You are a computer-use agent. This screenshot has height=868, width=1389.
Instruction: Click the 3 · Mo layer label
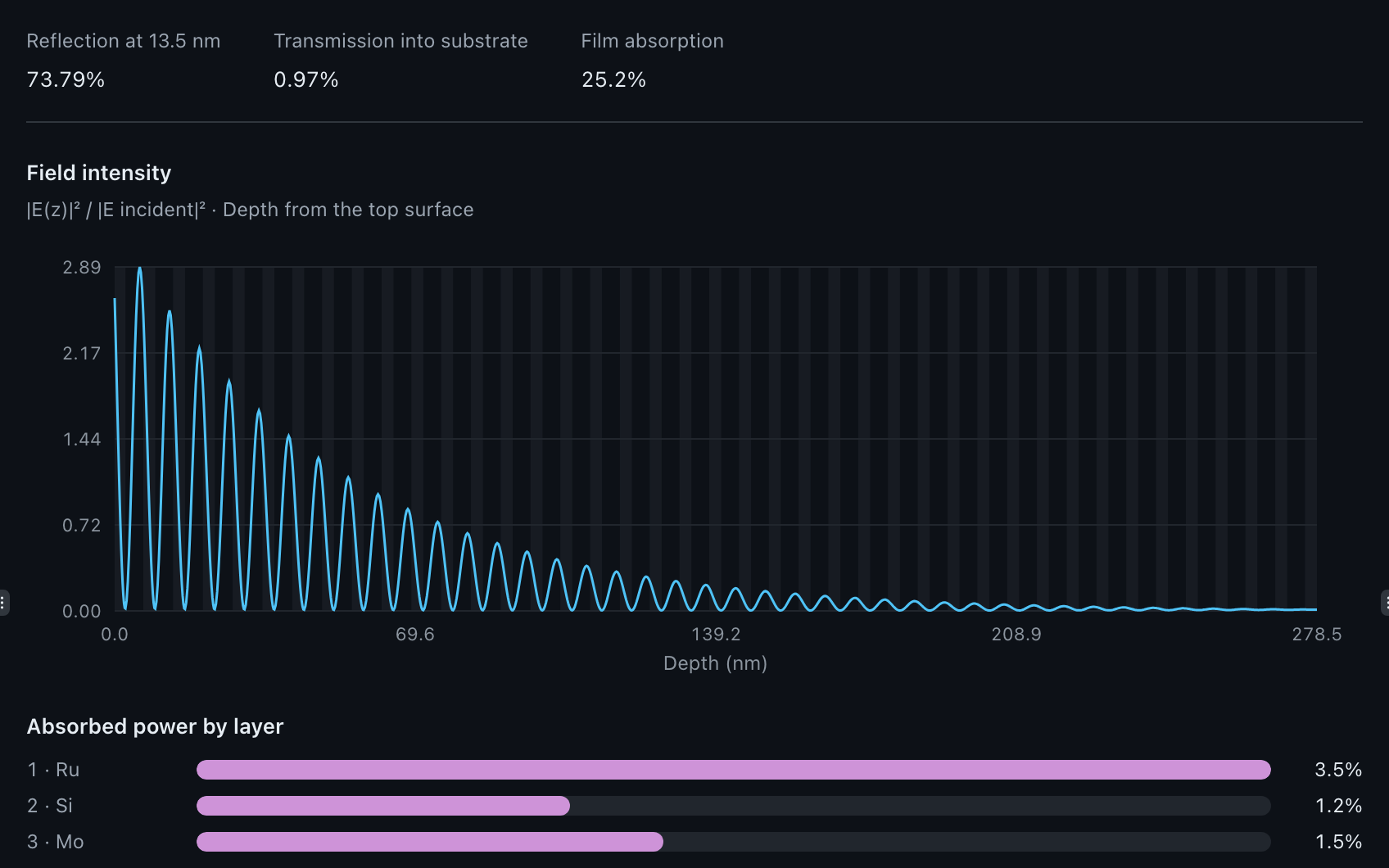coord(56,842)
